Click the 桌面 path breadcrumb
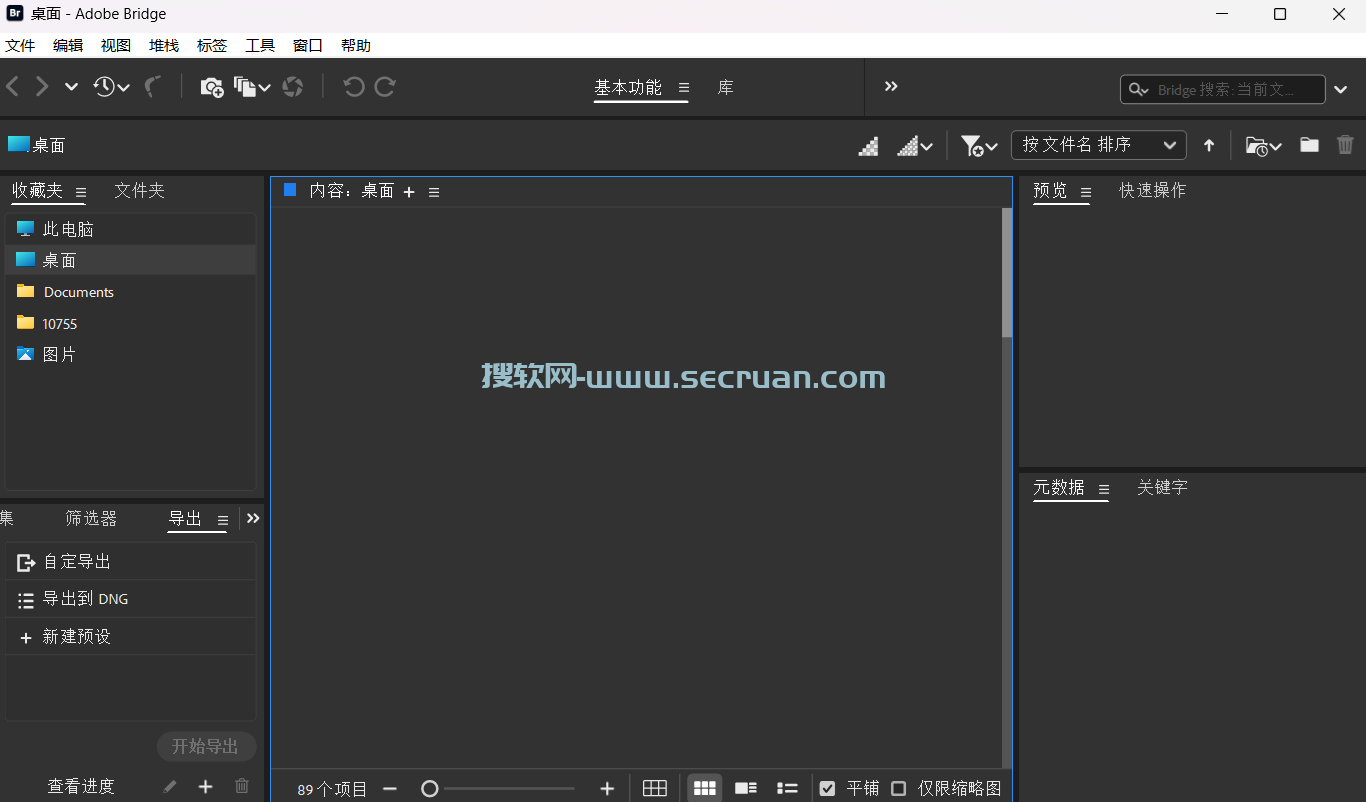The image size is (1366, 802). [37, 145]
